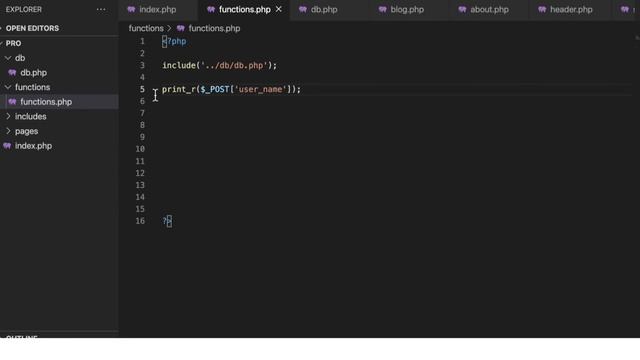The width and height of the screenshot is (640, 360).
Task: Click the '../db/db.php' string
Action: pyautogui.click(x=234, y=65)
